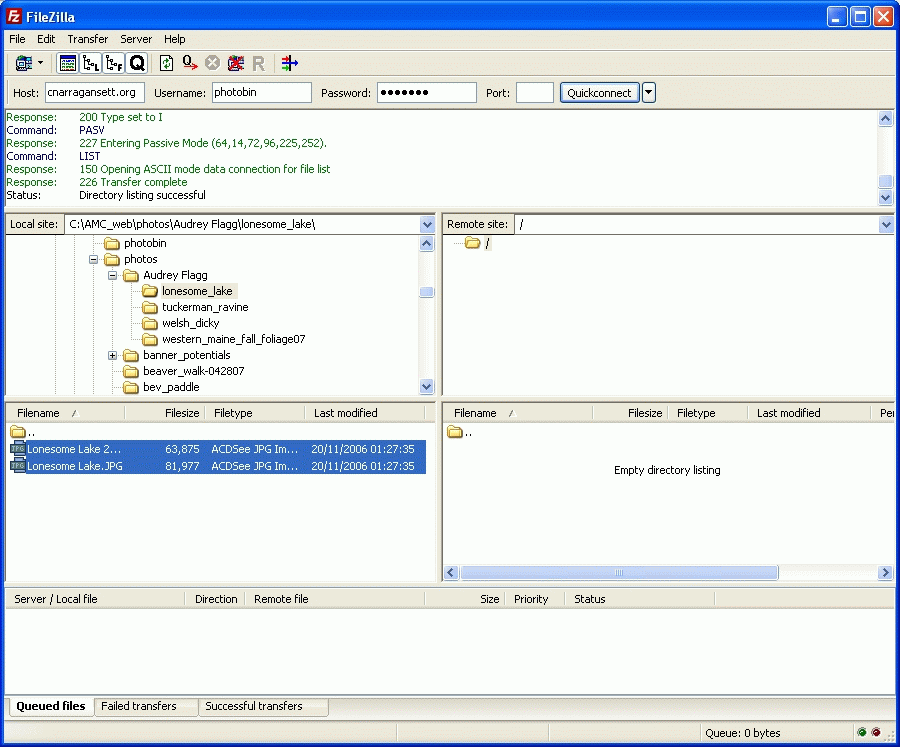Image resolution: width=900 pixels, height=747 pixels.
Task: Open the Quickconnect history dropdown
Action: [x=649, y=93]
